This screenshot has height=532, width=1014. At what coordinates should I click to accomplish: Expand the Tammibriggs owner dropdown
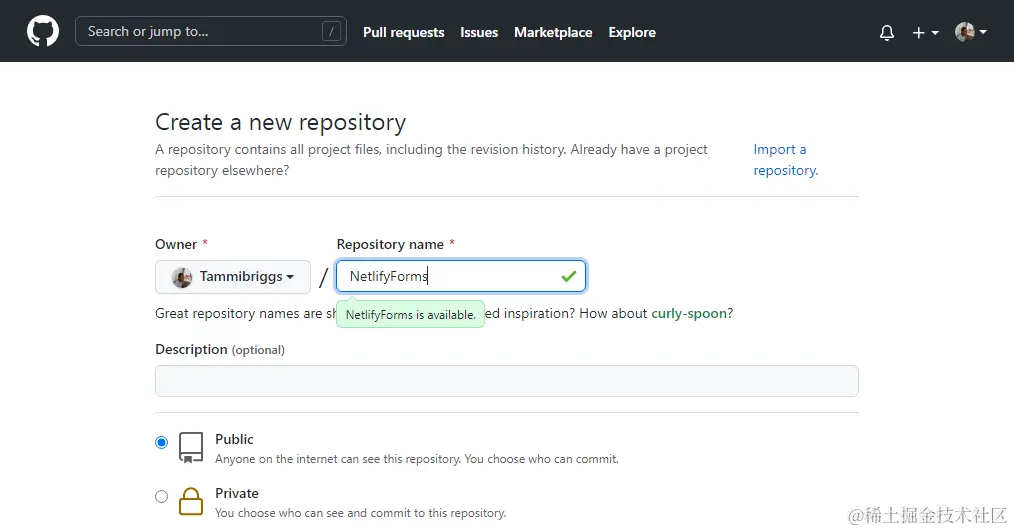pyautogui.click(x=233, y=277)
